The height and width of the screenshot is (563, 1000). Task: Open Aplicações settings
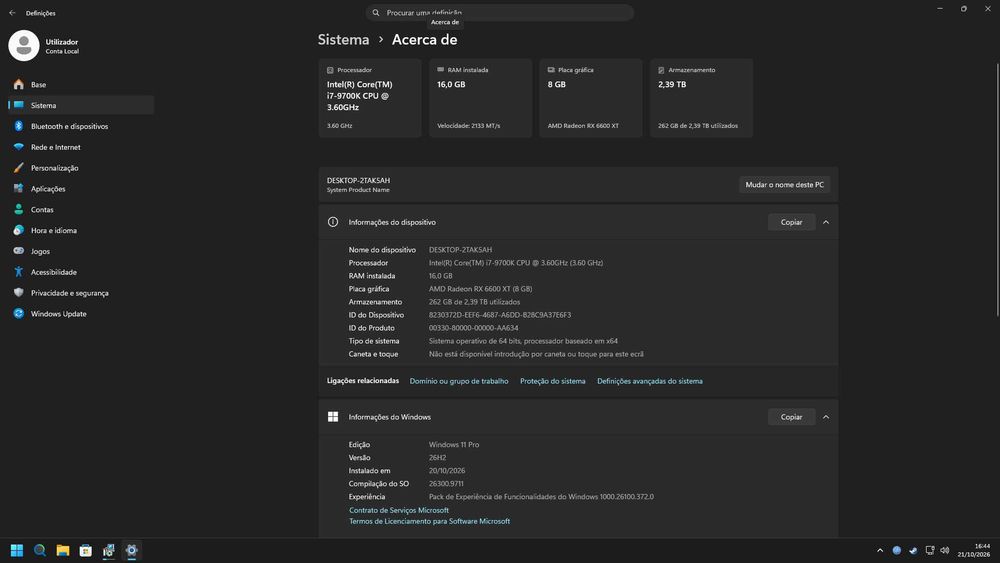click(x=80, y=189)
